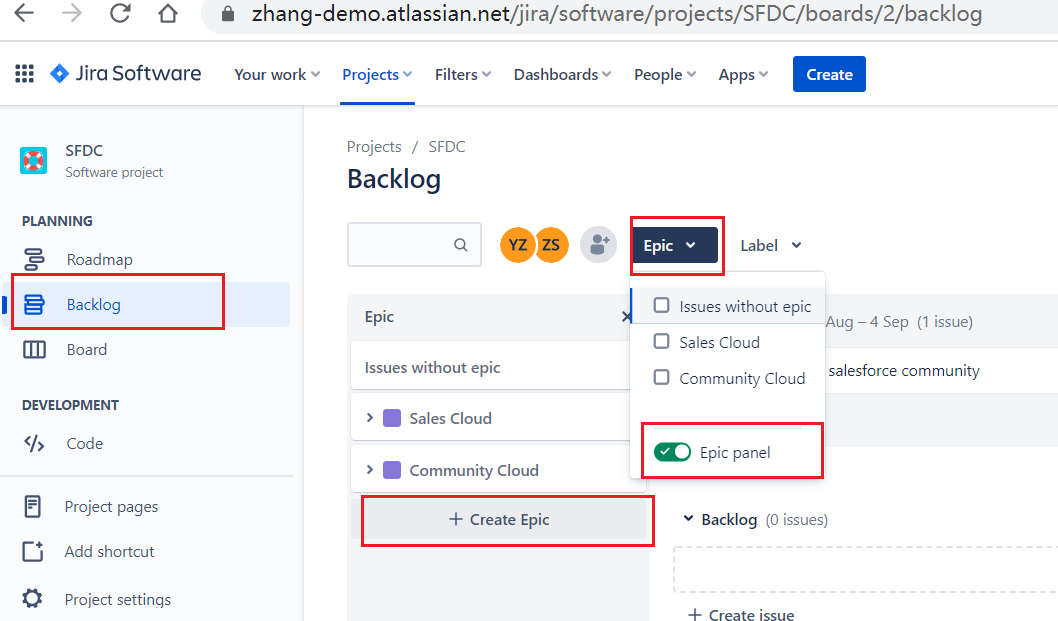Click the padlock site info icon
This screenshot has height=621, width=1058.
tap(228, 14)
